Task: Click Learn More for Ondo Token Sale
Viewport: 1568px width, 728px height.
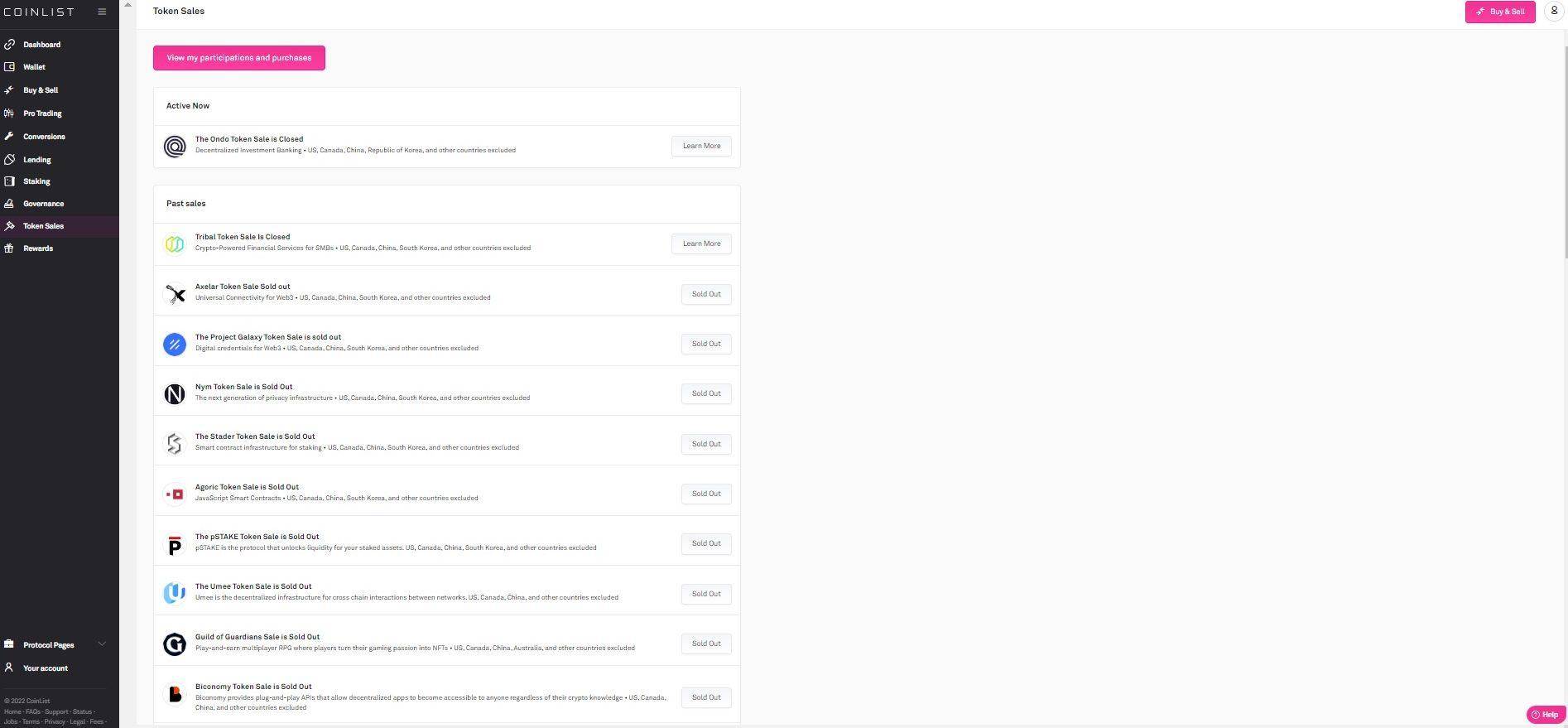Action: [701, 146]
